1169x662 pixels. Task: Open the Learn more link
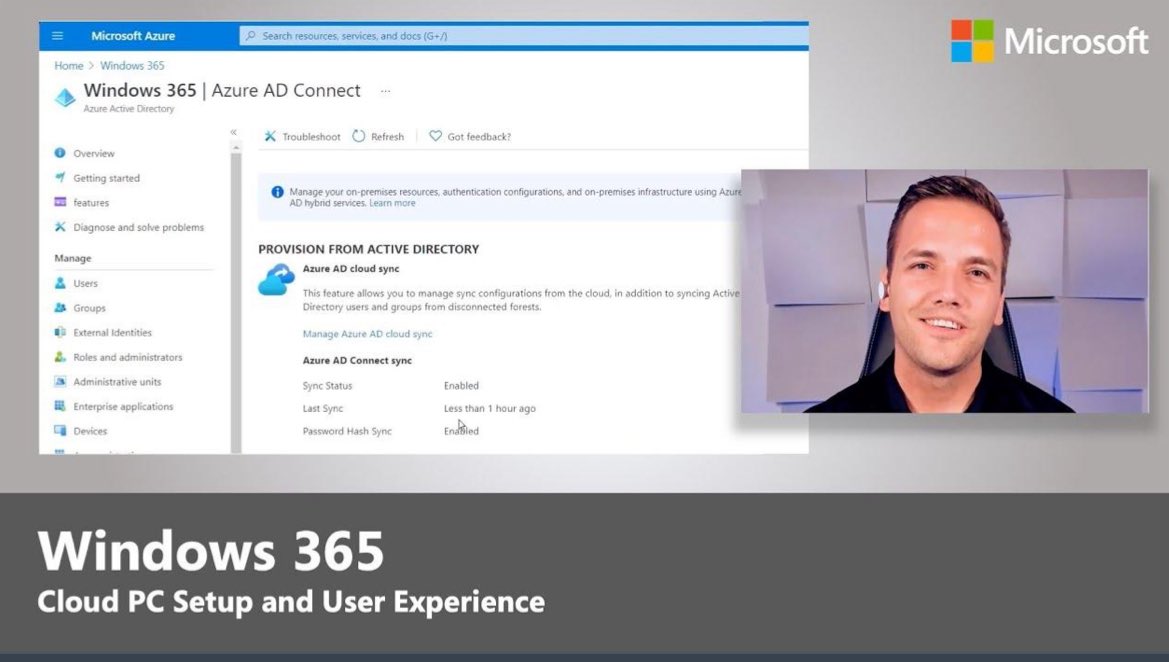(392, 203)
